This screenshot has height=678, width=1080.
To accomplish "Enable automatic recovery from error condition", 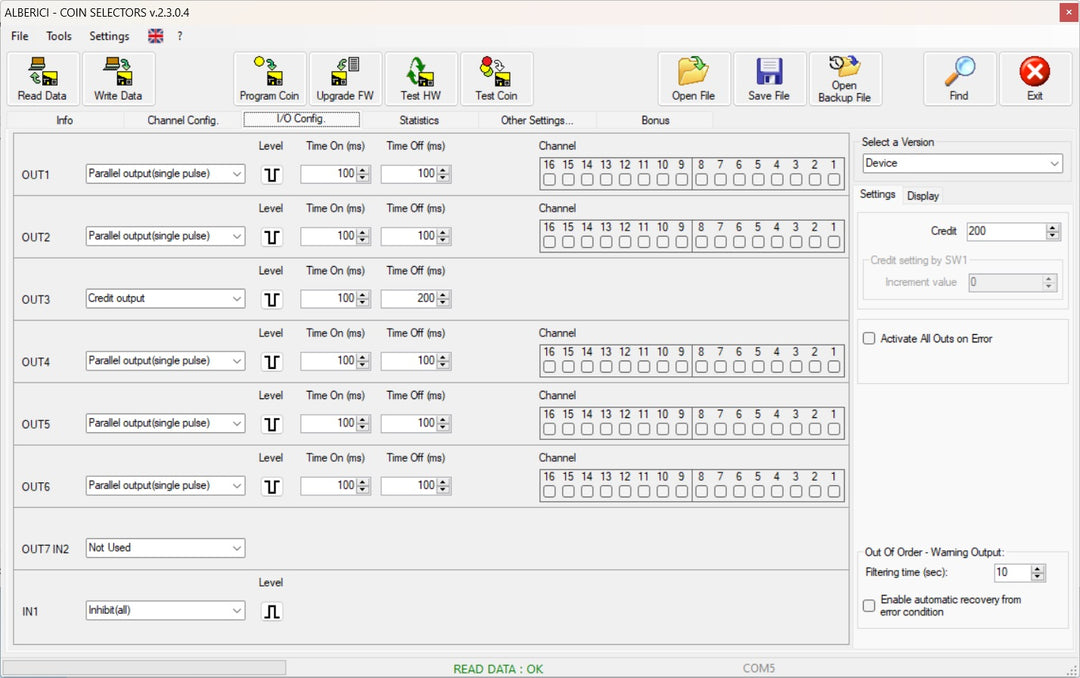I will (869, 605).
